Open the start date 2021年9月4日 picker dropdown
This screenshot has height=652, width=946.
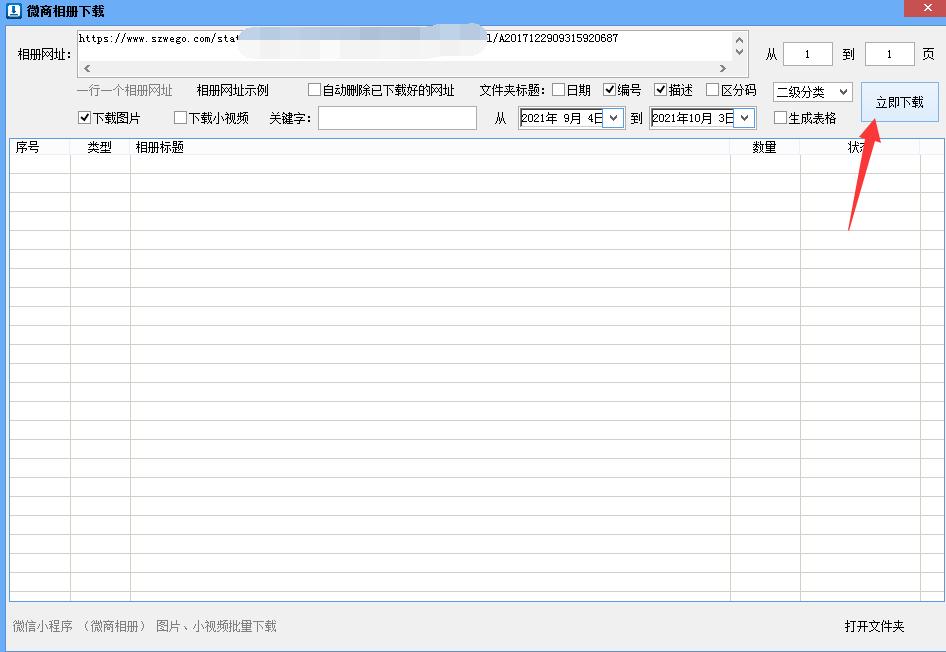click(614, 118)
